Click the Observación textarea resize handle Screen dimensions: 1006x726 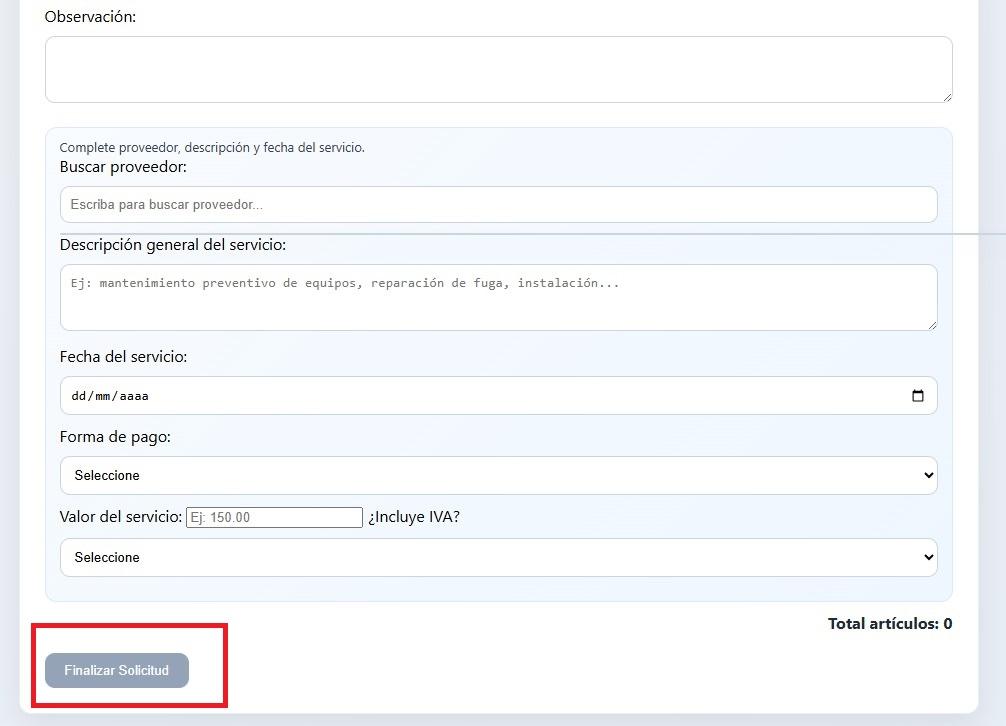[x=948, y=97]
